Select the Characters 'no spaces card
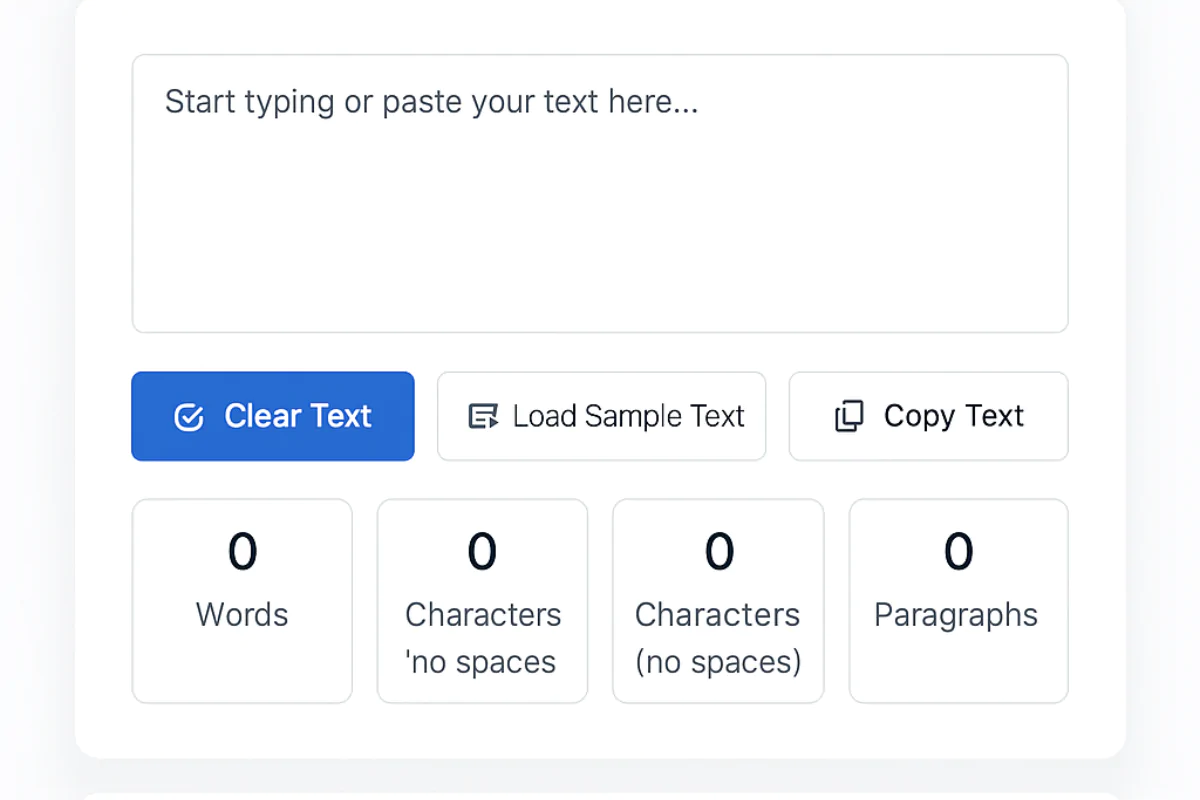Image resolution: width=1200 pixels, height=800 pixels. coord(482,600)
